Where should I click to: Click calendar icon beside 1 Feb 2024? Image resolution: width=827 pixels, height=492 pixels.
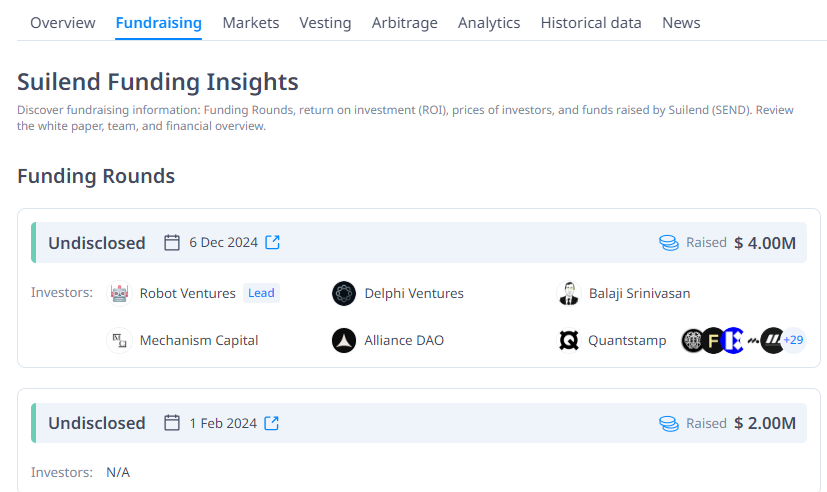click(172, 423)
